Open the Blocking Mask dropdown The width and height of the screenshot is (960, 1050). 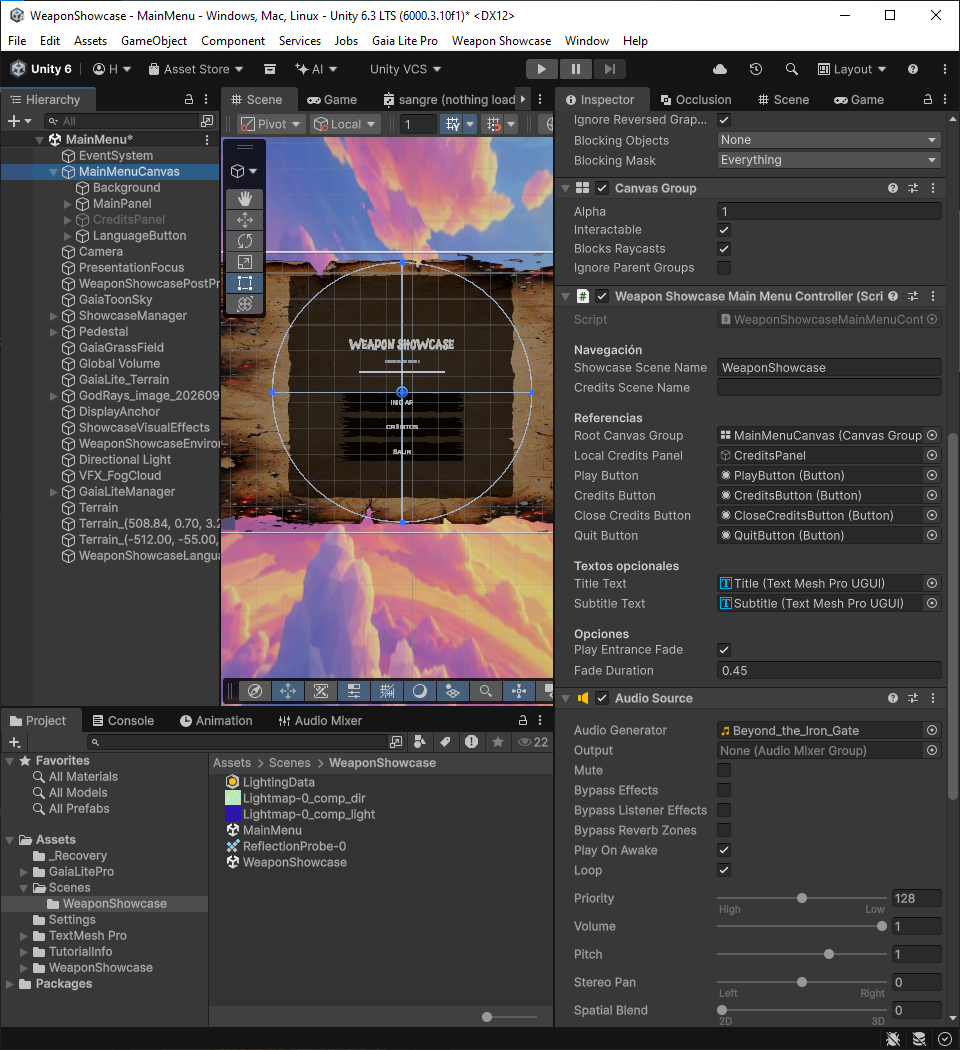(829, 160)
